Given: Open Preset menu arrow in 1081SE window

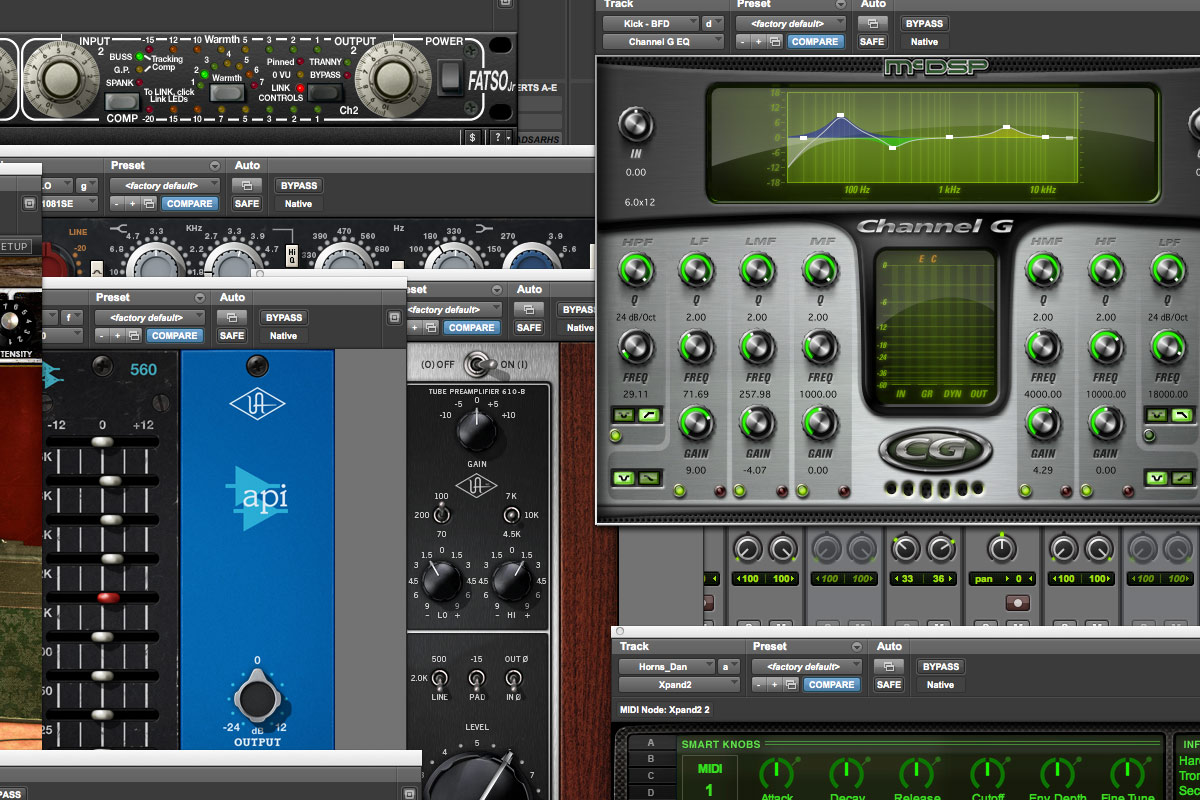Looking at the screenshot, I should (214, 166).
